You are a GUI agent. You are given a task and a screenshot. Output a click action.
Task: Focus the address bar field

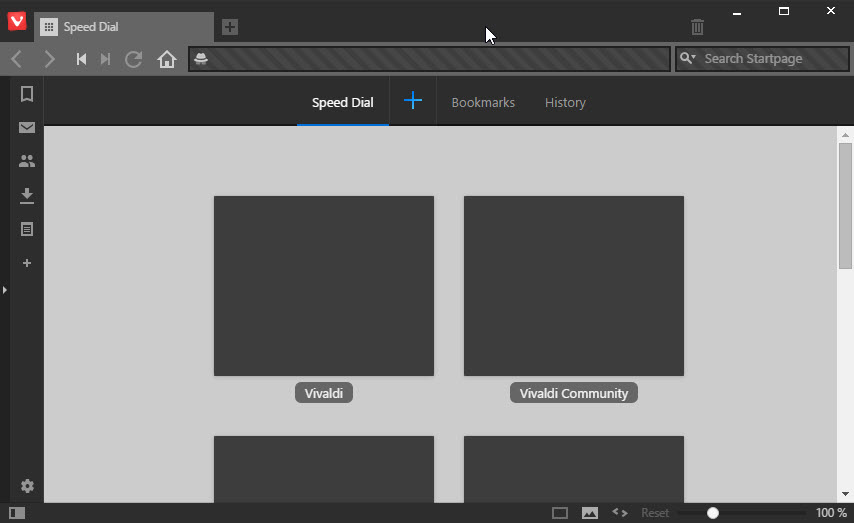430,59
